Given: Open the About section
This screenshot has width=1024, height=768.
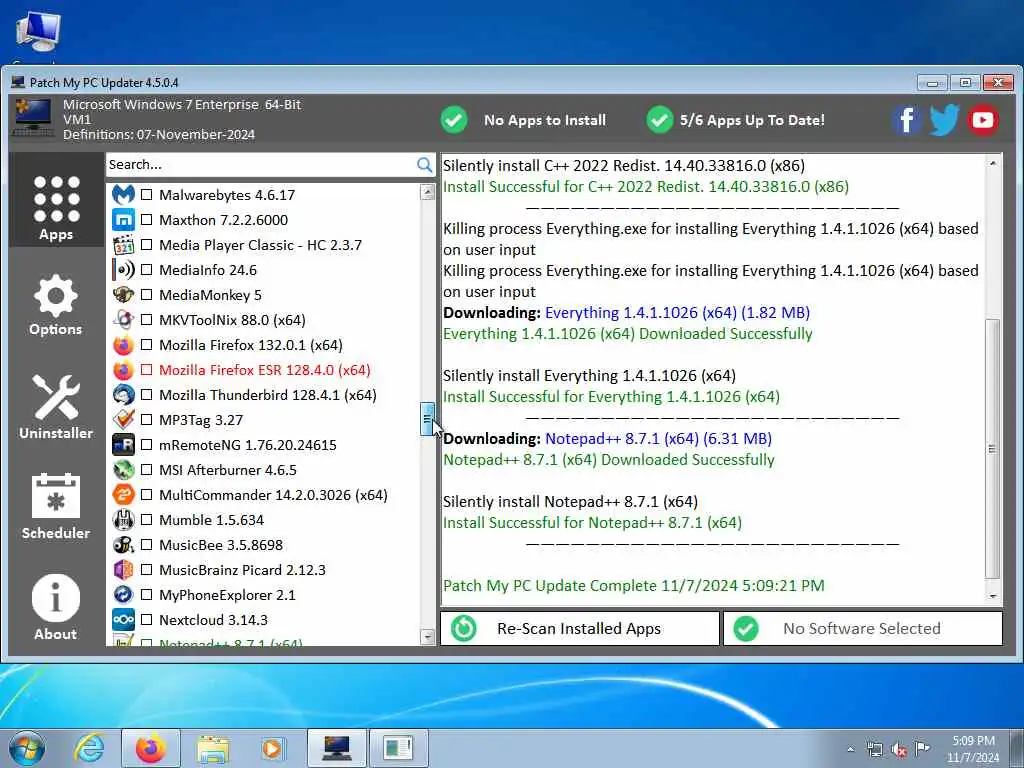Looking at the screenshot, I should click(56, 607).
